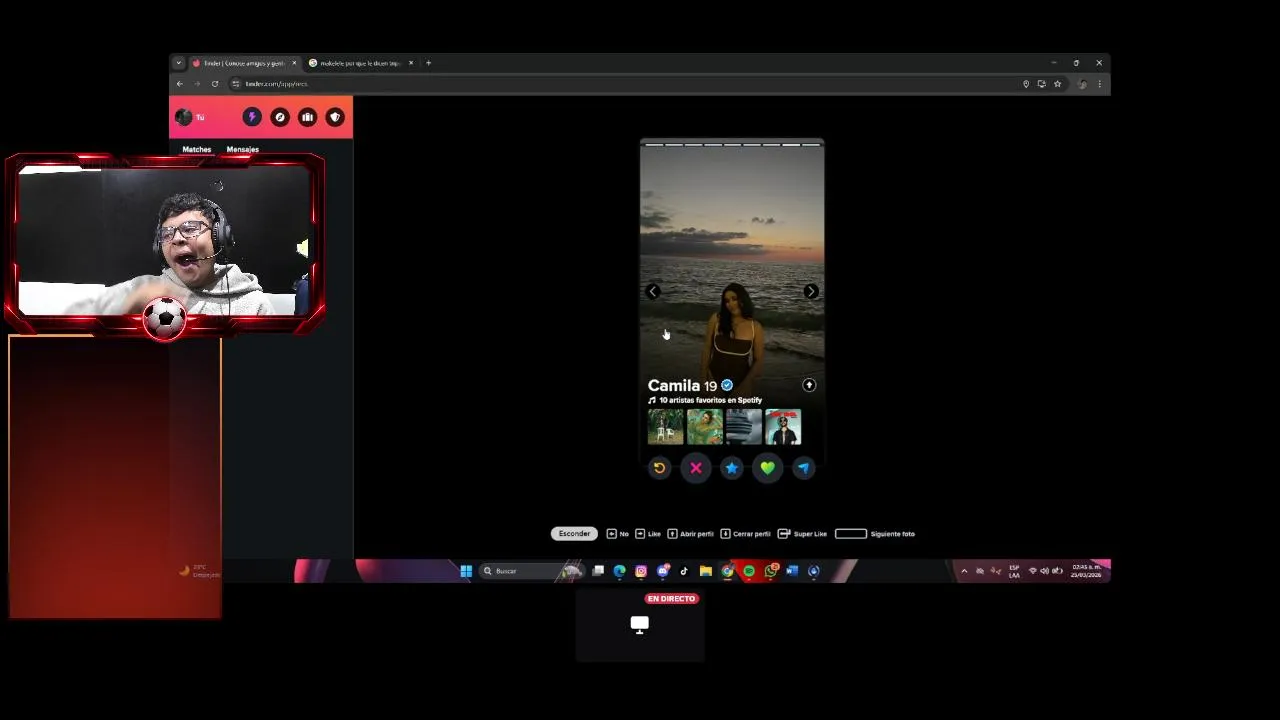This screenshot has height=720, width=1280.
Task: Go to the previous photo with the left arrow
Action: tap(653, 291)
